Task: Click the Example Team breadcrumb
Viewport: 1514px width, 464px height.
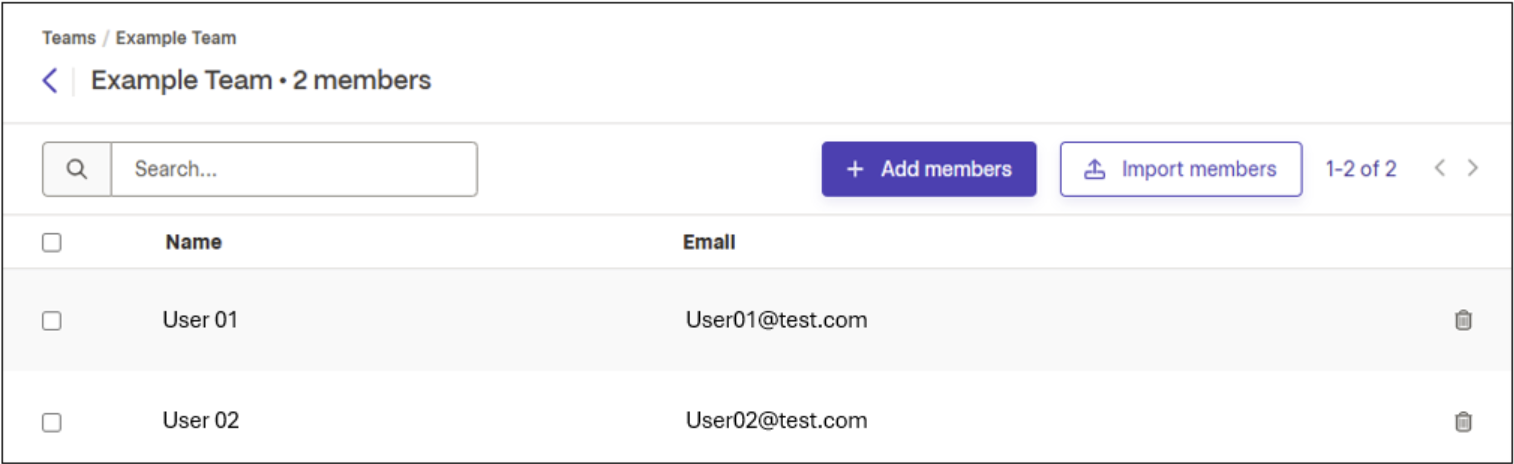Action: (x=176, y=38)
